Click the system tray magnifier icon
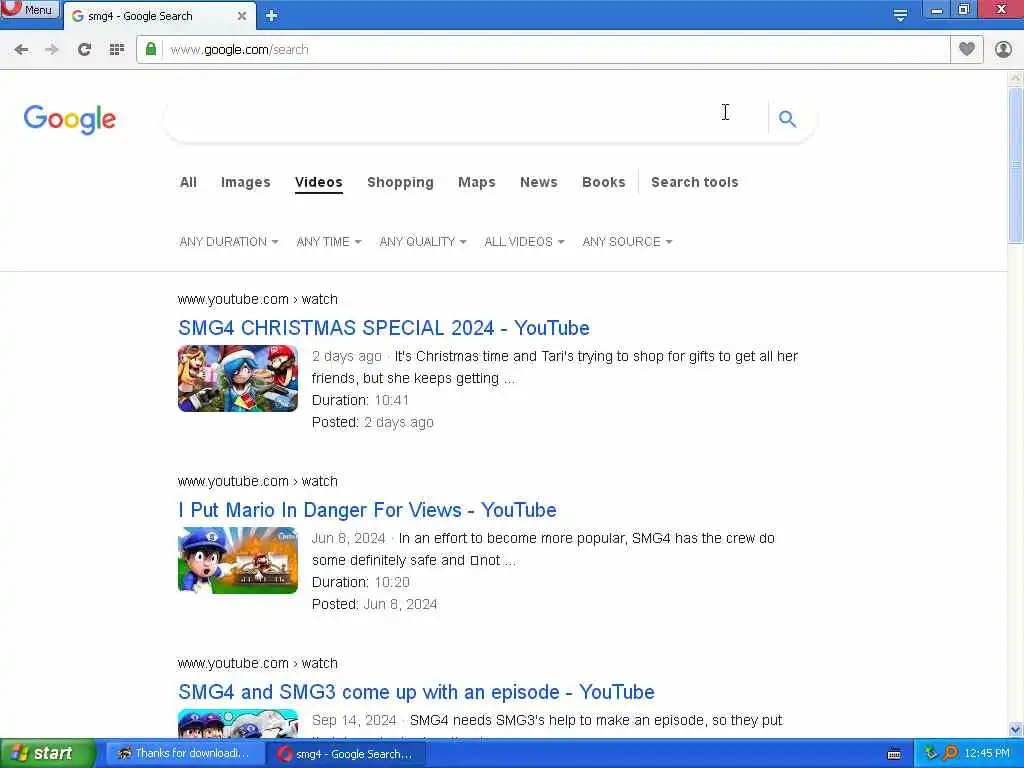Screen dimensions: 1024x768 point(950,754)
